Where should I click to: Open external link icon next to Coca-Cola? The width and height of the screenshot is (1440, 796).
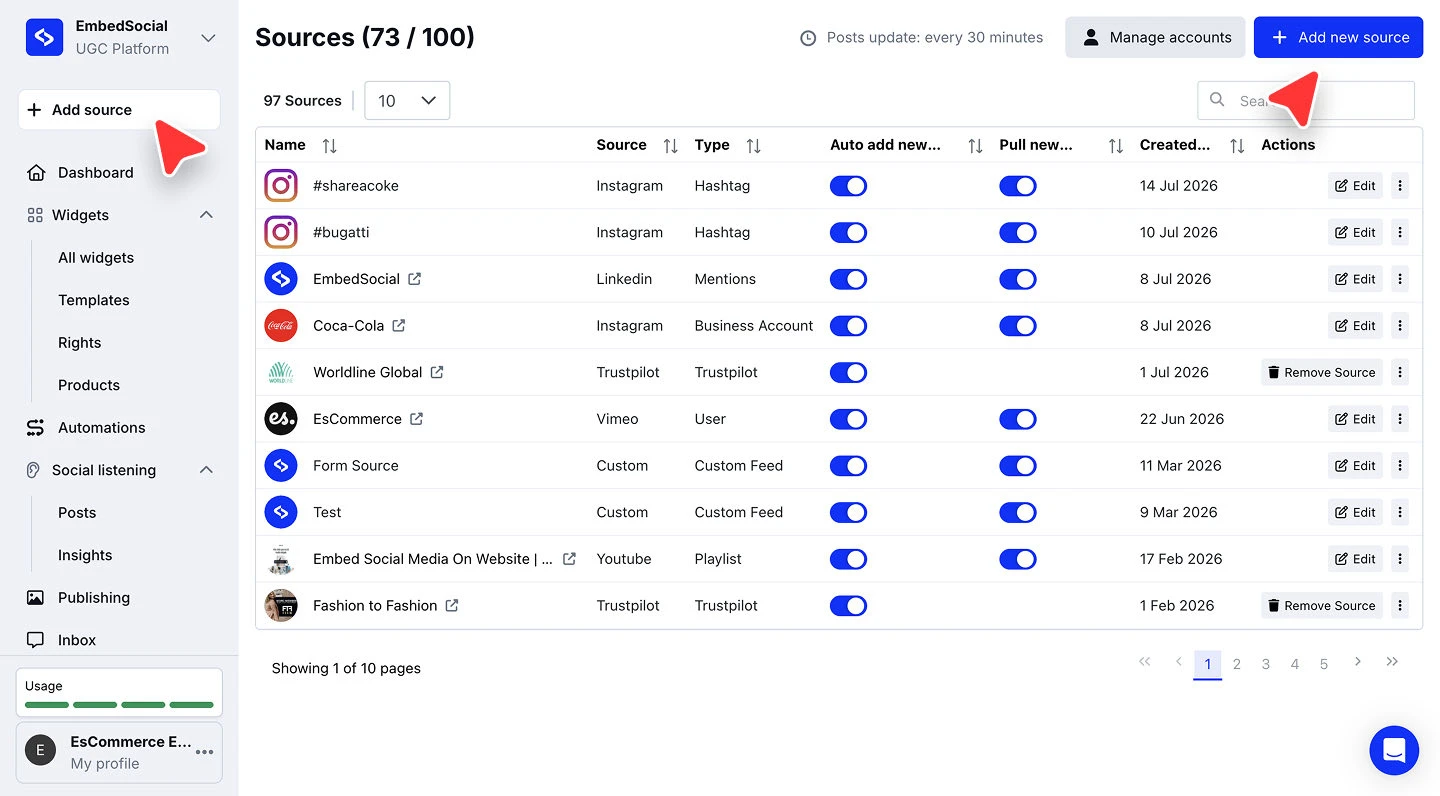pos(399,325)
